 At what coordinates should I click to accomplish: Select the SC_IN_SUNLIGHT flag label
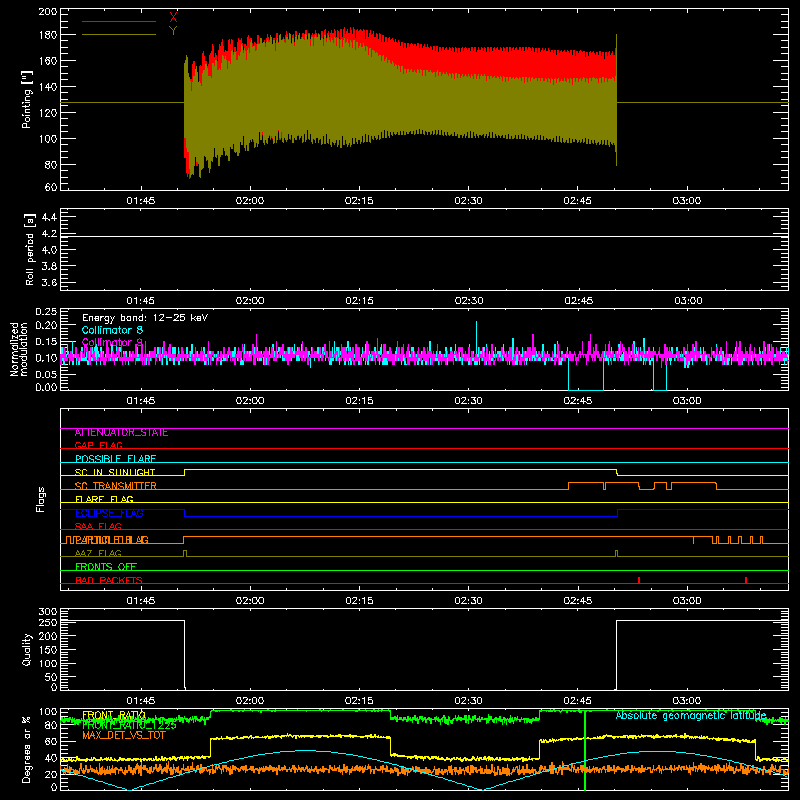tap(115, 472)
